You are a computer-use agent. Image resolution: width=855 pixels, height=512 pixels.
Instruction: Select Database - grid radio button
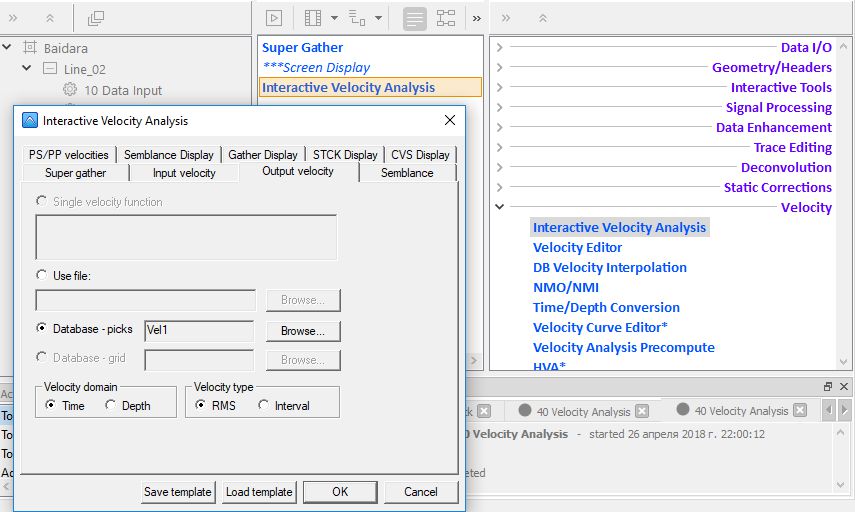[x=41, y=357]
